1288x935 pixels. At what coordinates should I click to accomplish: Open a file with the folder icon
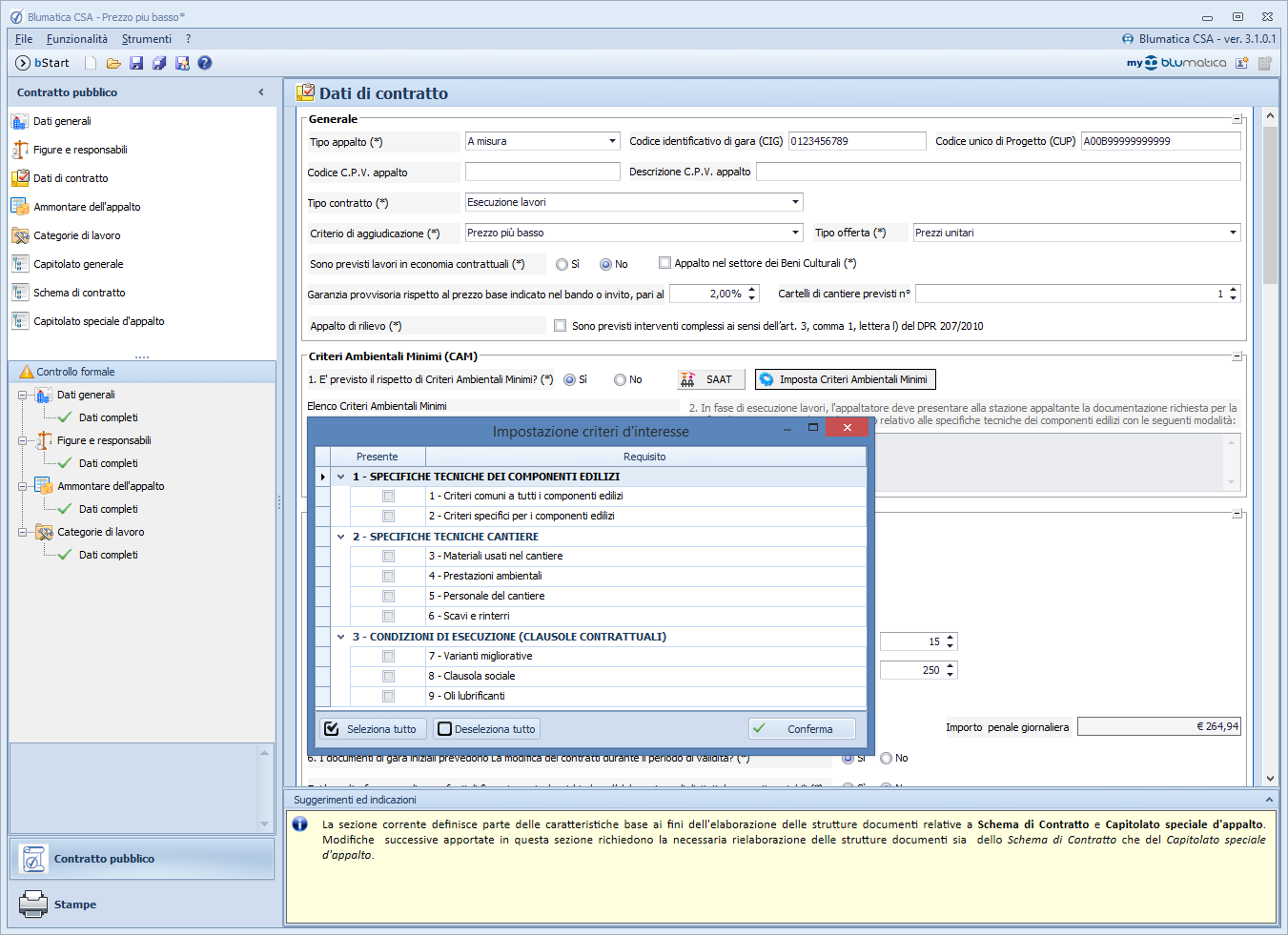pos(113,63)
